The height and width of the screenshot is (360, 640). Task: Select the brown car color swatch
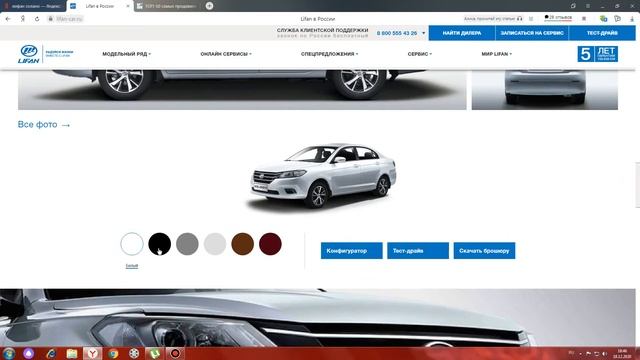(242, 244)
